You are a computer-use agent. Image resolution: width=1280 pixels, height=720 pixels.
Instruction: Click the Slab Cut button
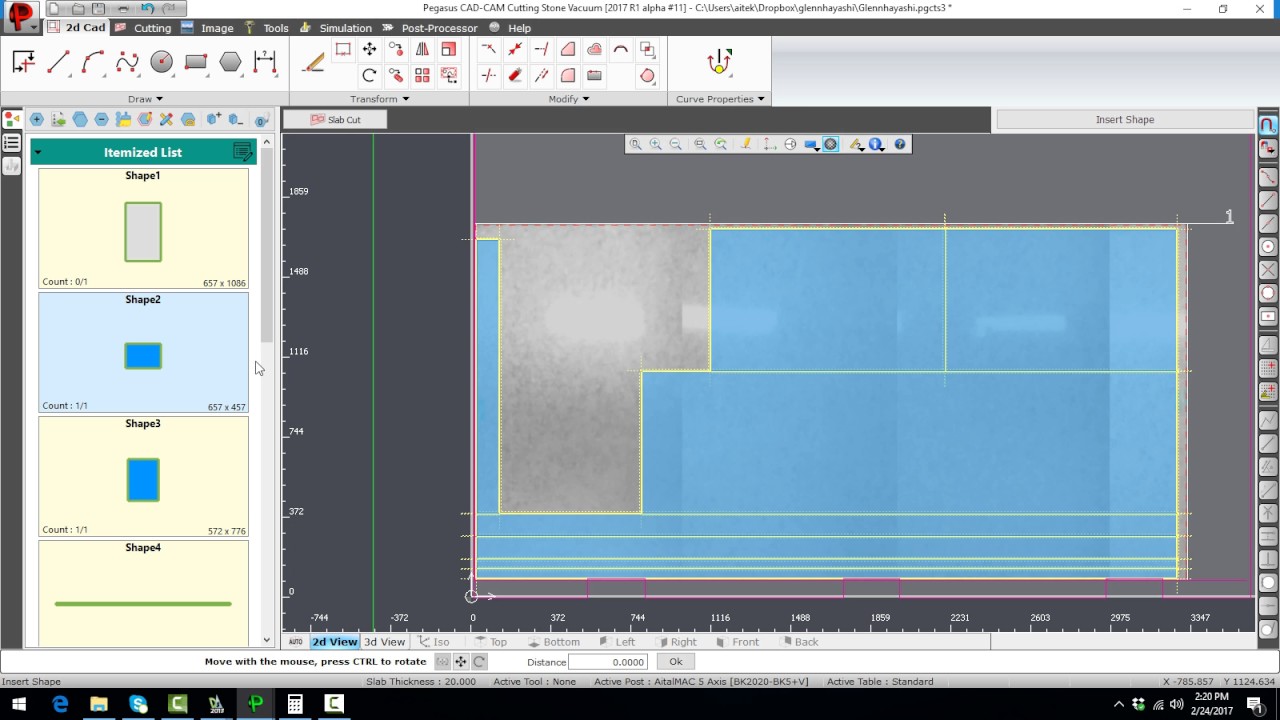point(335,119)
